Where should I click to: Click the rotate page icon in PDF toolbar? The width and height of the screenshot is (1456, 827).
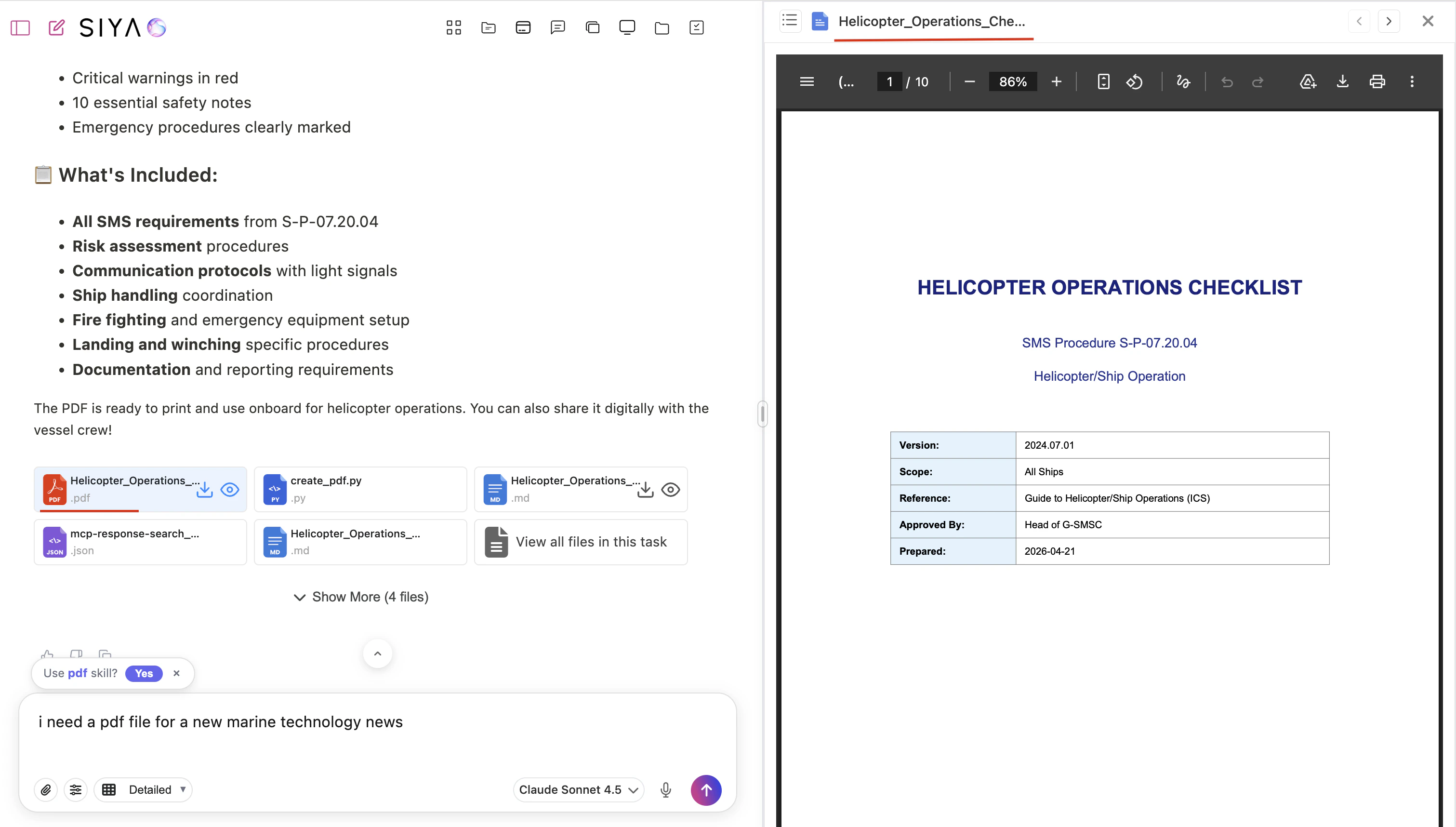pos(1134,82)
